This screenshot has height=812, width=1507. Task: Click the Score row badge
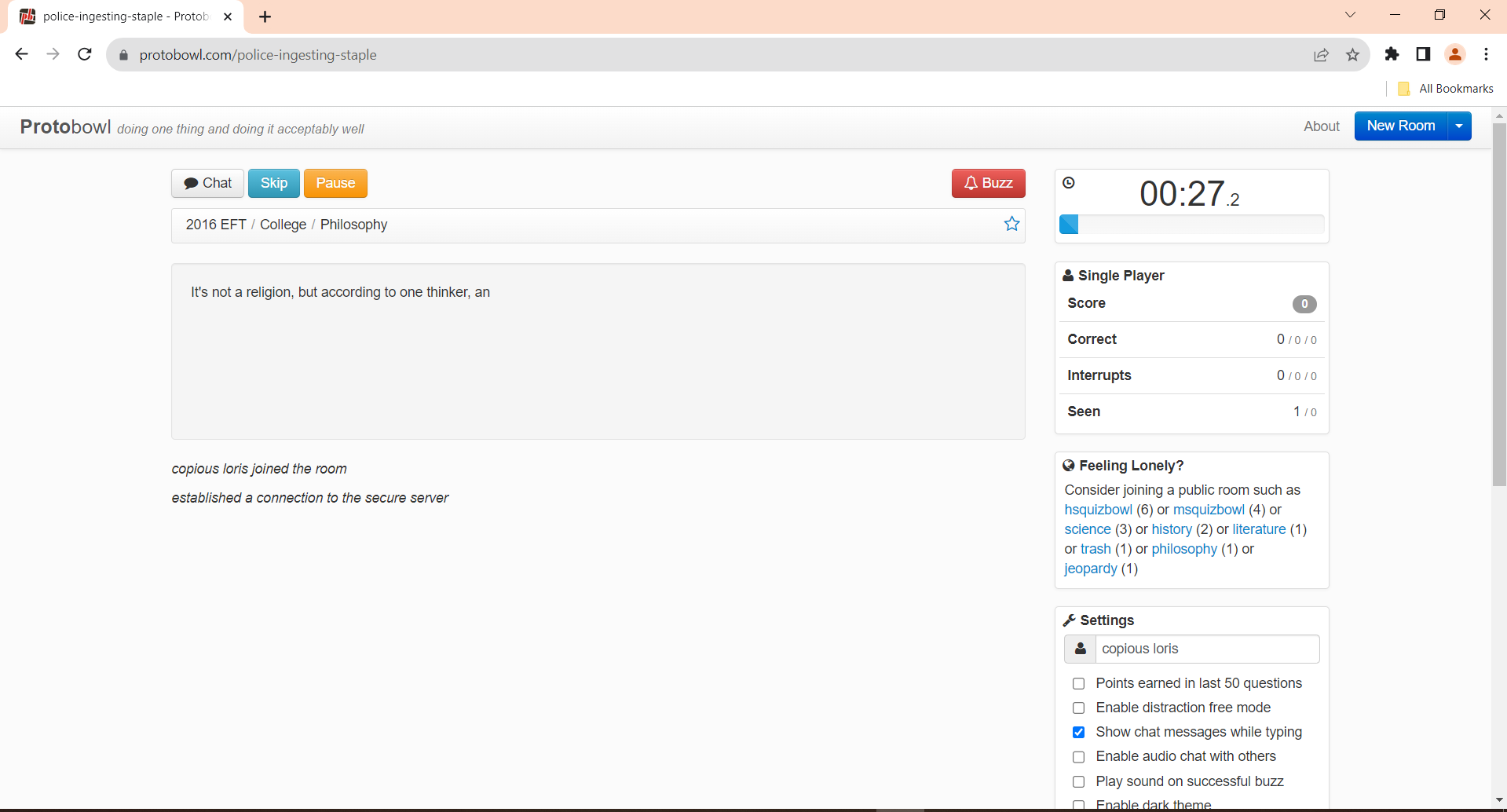pos(1304,304)
